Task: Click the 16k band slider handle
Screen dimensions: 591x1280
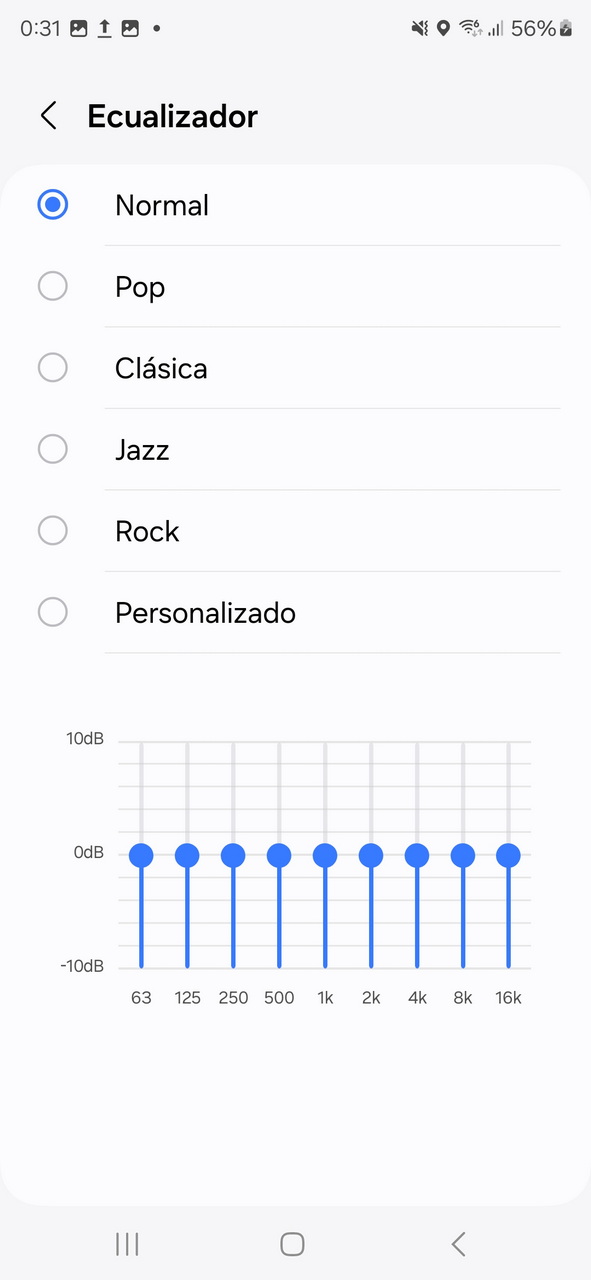Action: coord(508,855)
